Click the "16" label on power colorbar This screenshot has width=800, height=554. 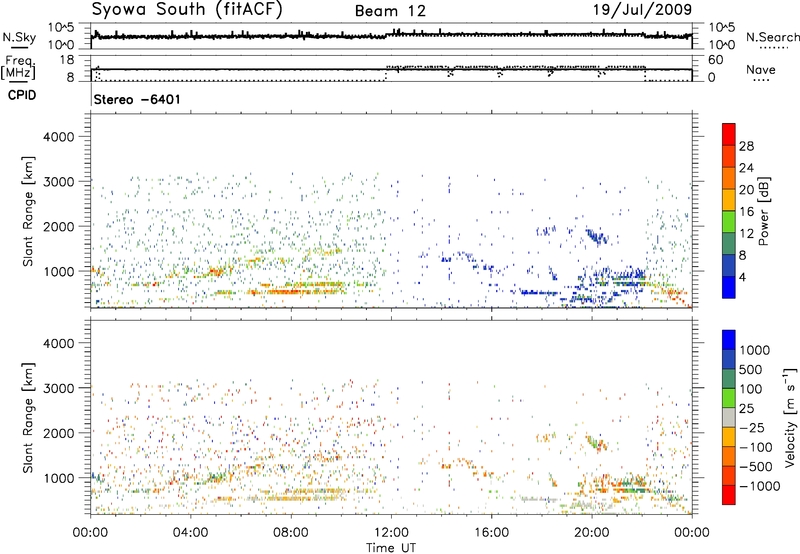[x=746, y=212]
